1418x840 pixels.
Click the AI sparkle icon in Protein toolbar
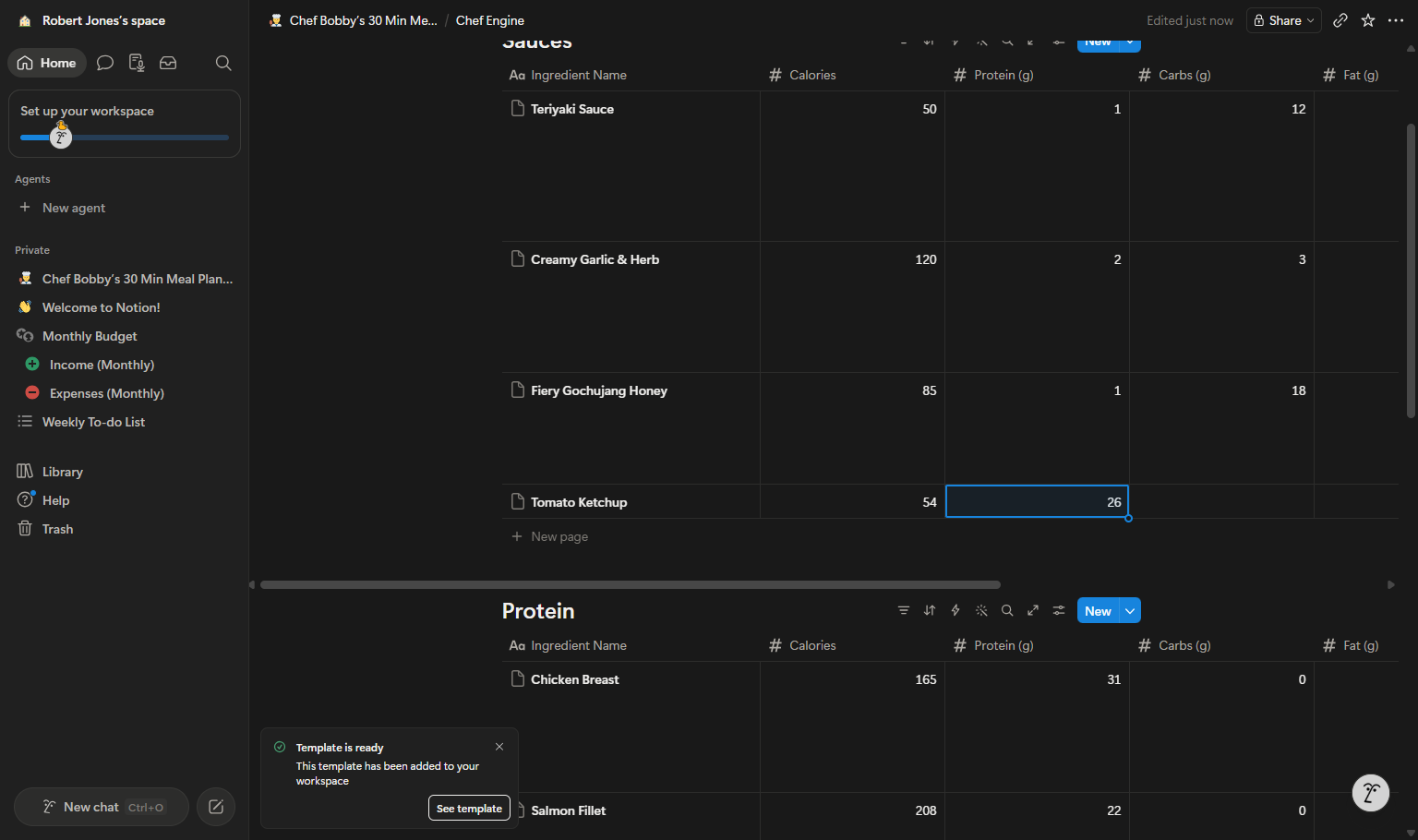coord(981,610)
